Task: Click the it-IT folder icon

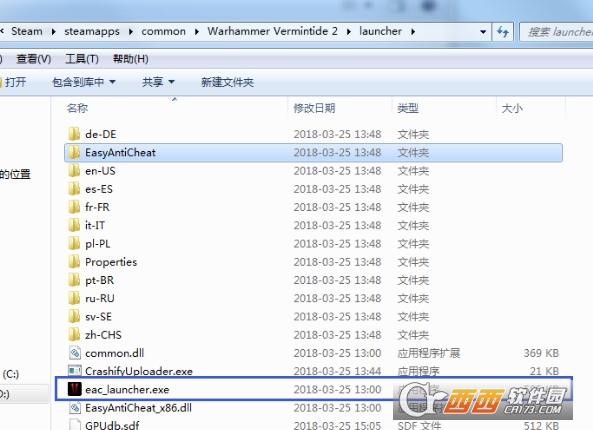Action: click(74, 225)
